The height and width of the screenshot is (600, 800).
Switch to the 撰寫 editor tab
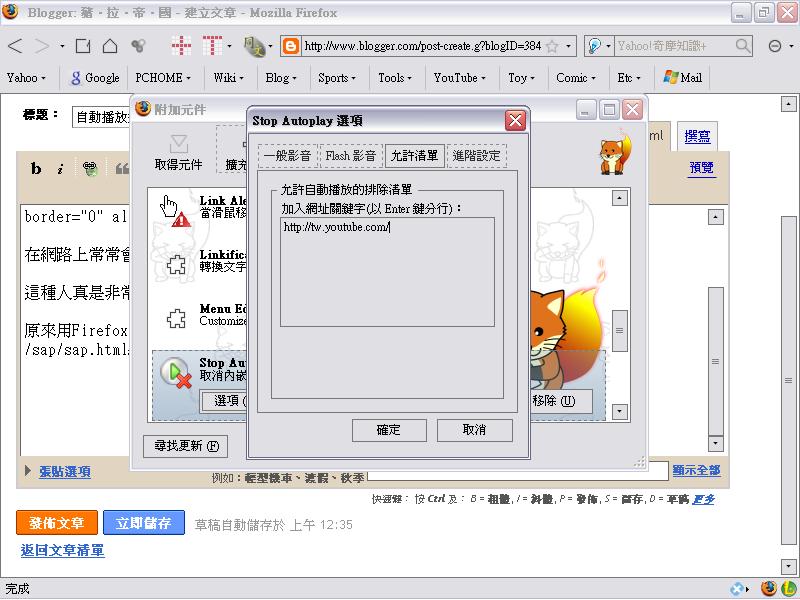point(697,136)
